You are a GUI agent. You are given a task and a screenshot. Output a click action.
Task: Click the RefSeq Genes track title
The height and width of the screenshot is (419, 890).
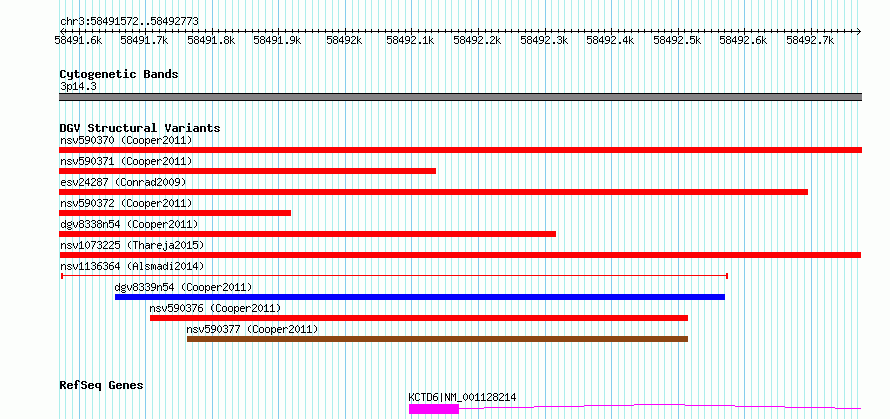coord(101,386)
